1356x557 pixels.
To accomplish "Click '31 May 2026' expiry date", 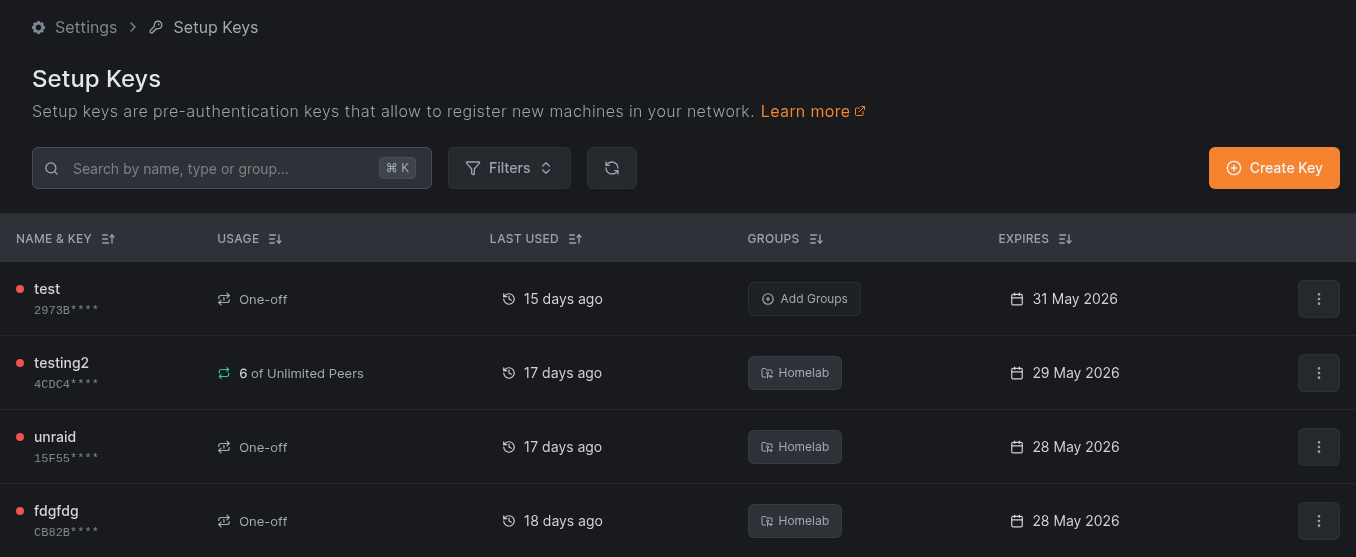I will click(x=1075, y=299).
